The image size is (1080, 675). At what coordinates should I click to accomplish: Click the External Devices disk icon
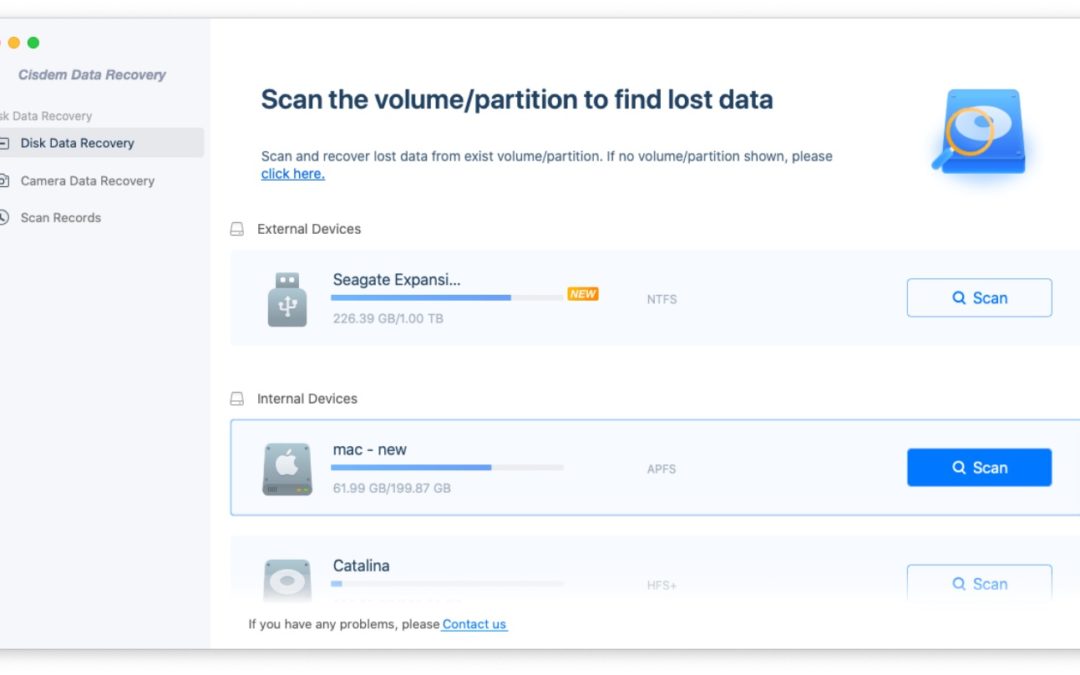[x=237, y=228]
